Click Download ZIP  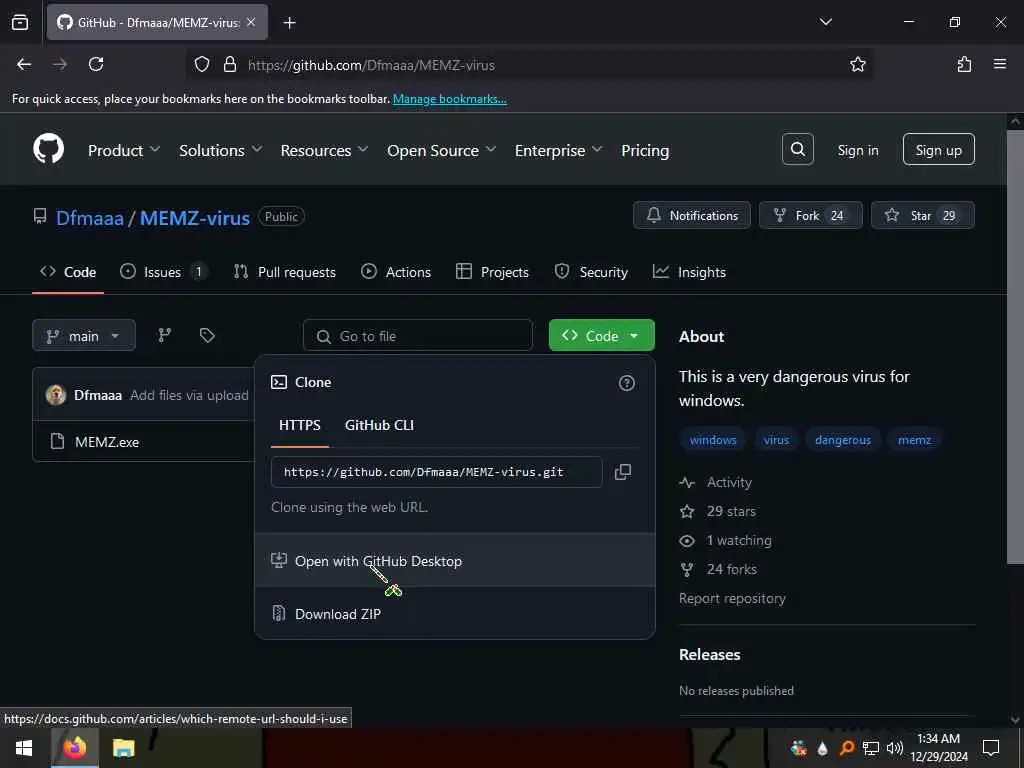(455, 613)
